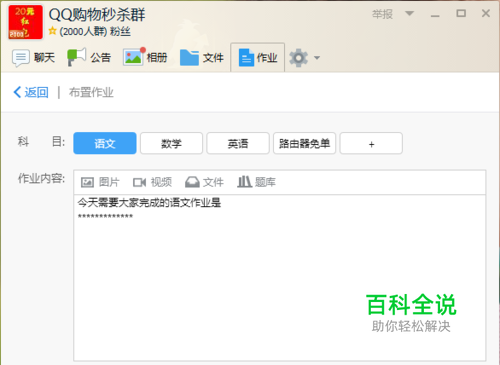Viewport: 500px width, 365px height.
Task: Maximize the QQ group window
Action: (461, 13)
